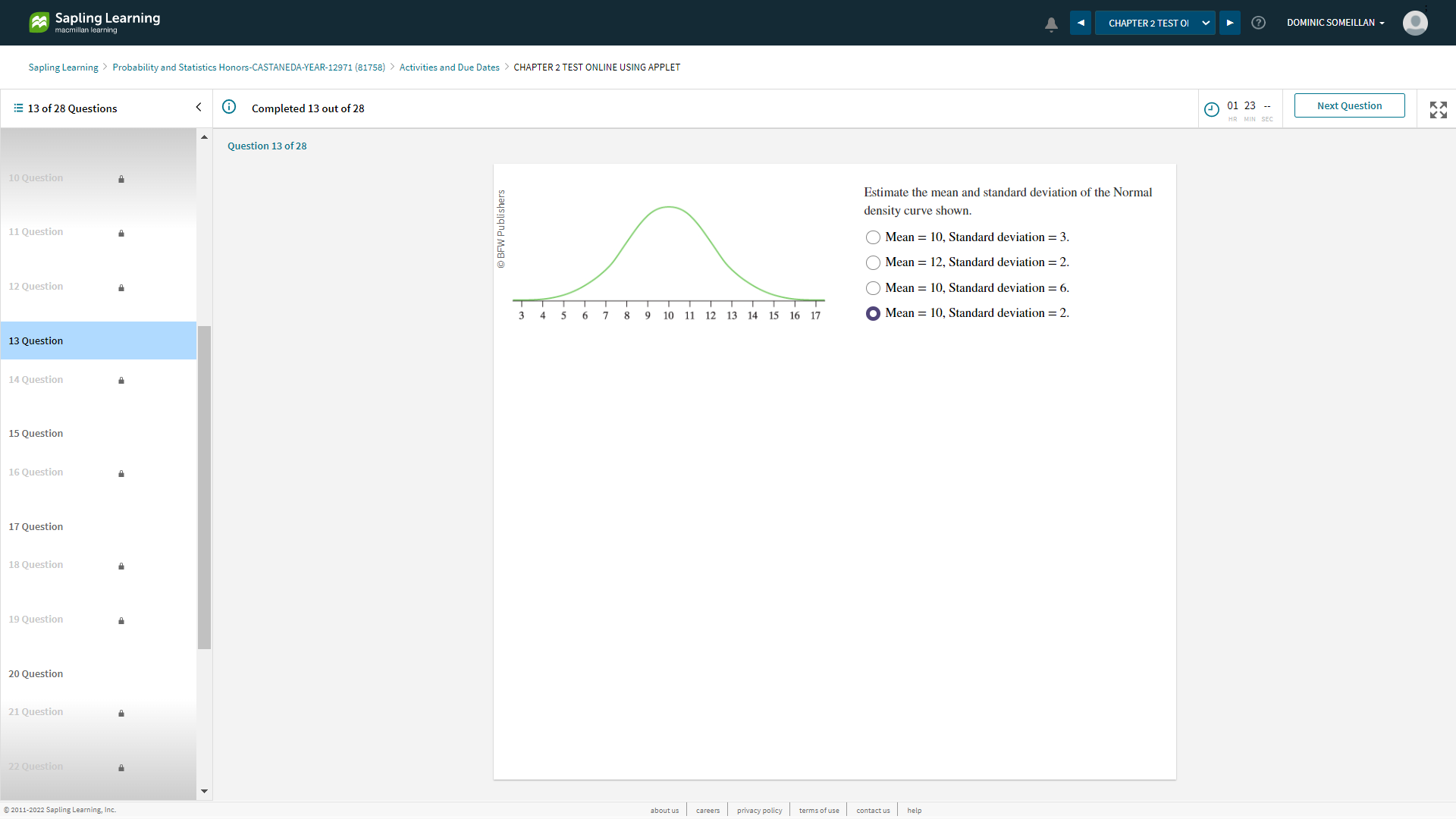
Task: Open the help question mark icon
Action: [x=1258, y=23]
